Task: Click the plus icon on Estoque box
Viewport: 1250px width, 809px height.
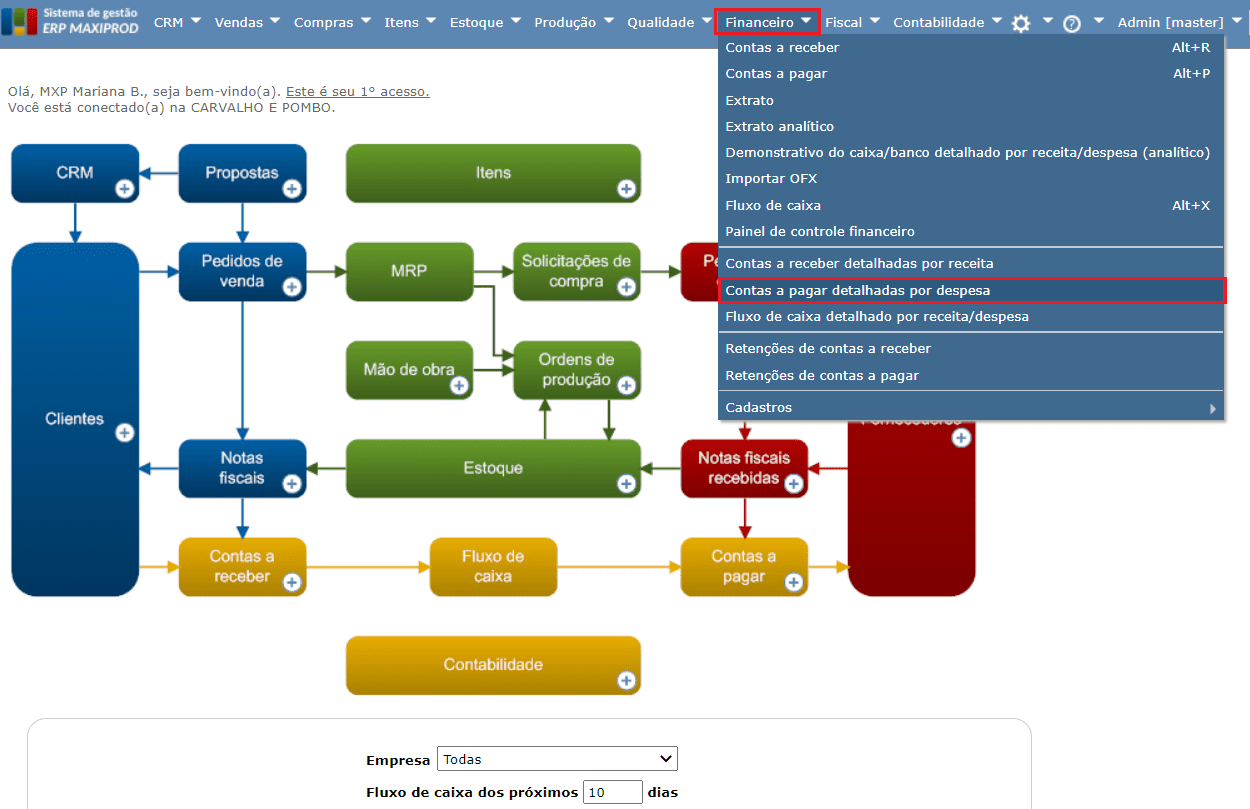Action: (626, 484)
